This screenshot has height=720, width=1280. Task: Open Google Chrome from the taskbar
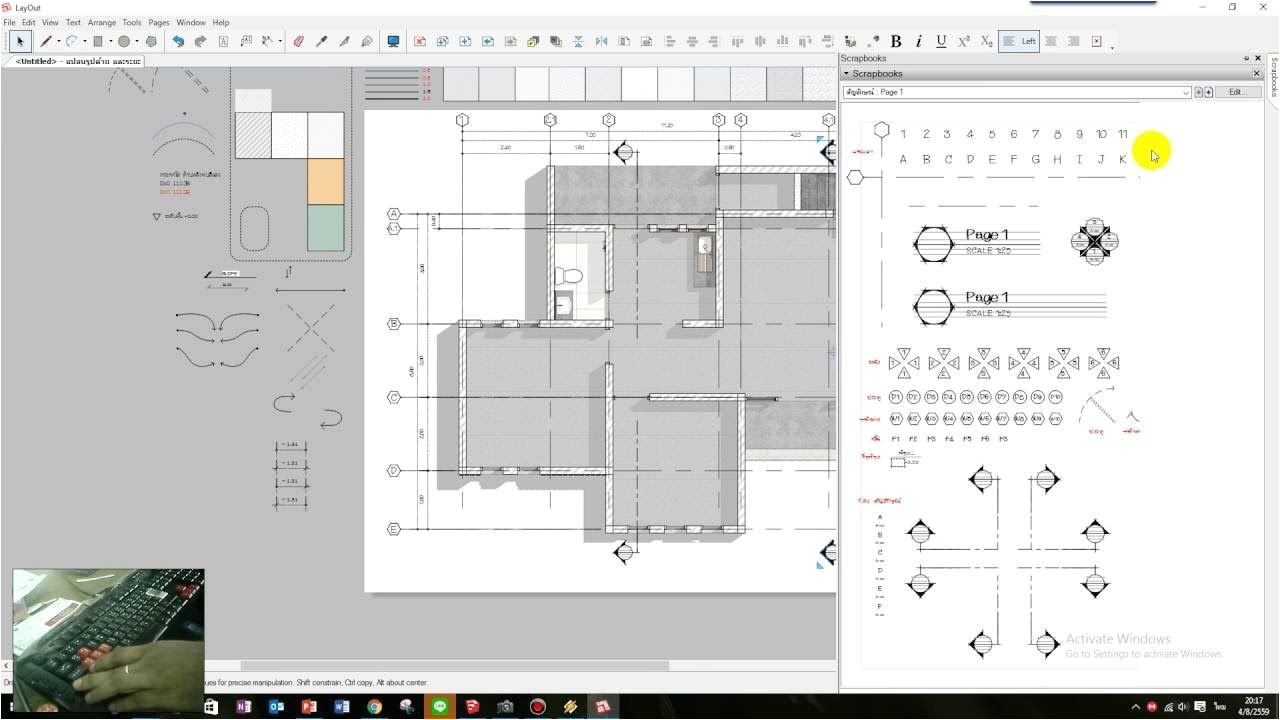click(x=374, y=707)
